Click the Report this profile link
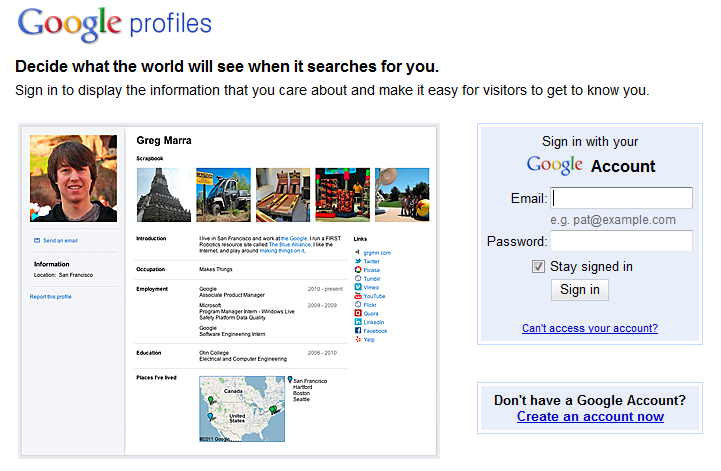 51,297
